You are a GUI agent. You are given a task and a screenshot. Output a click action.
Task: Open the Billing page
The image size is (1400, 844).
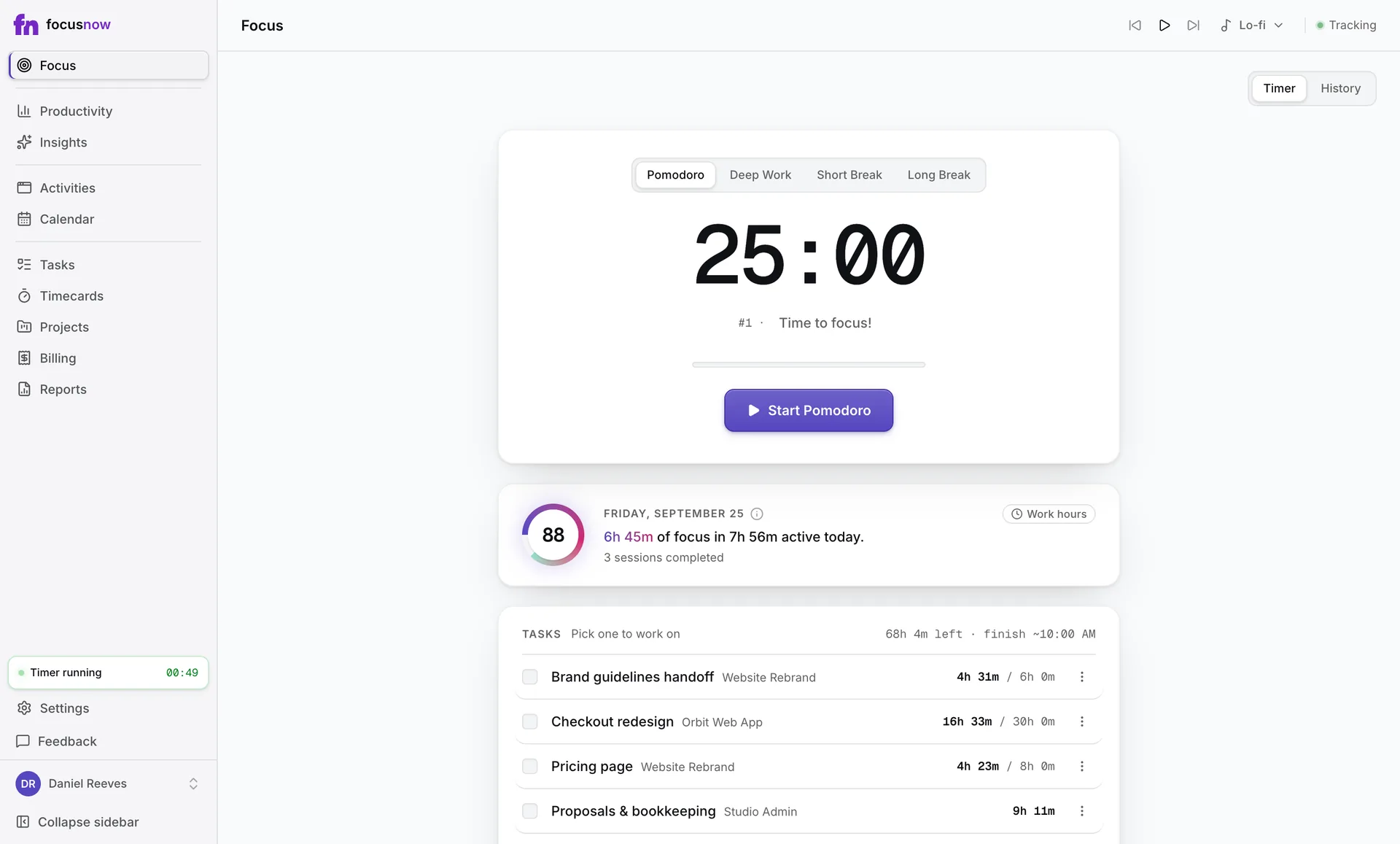[x=108, y=358]
